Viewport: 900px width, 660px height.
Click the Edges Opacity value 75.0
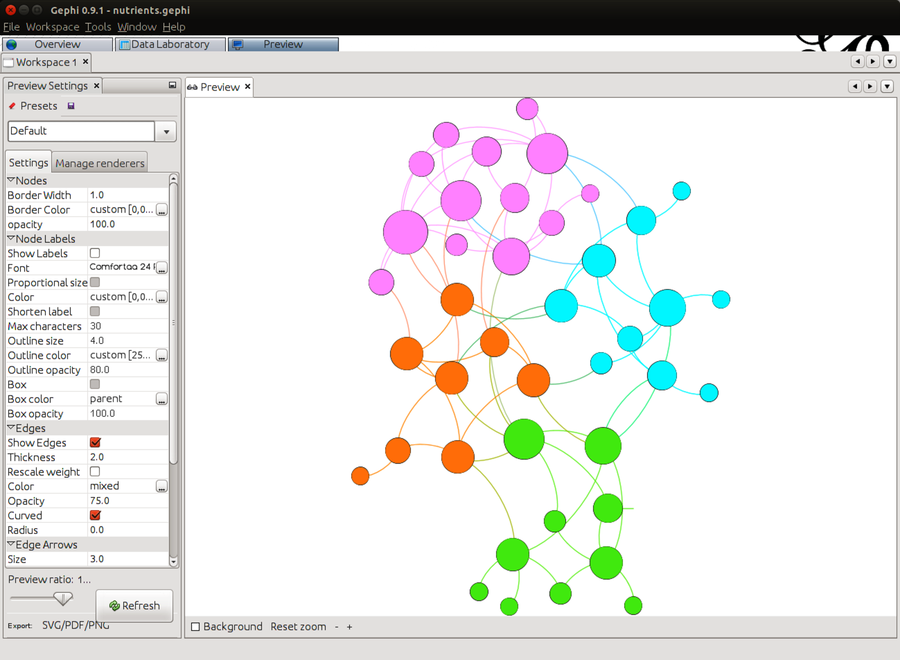(x=127, y=501)
